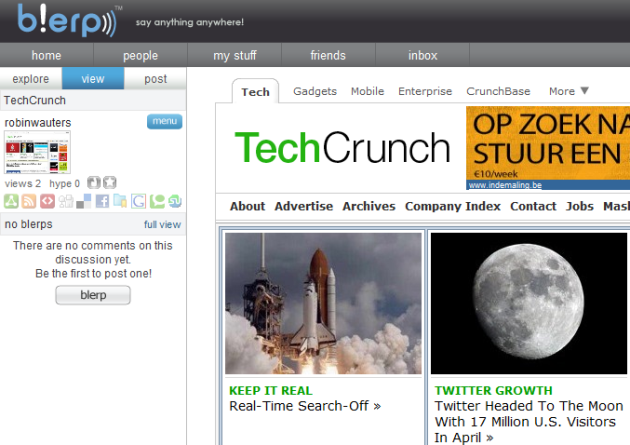Click the views 2 counter text
630x445 pixels.
23,184
